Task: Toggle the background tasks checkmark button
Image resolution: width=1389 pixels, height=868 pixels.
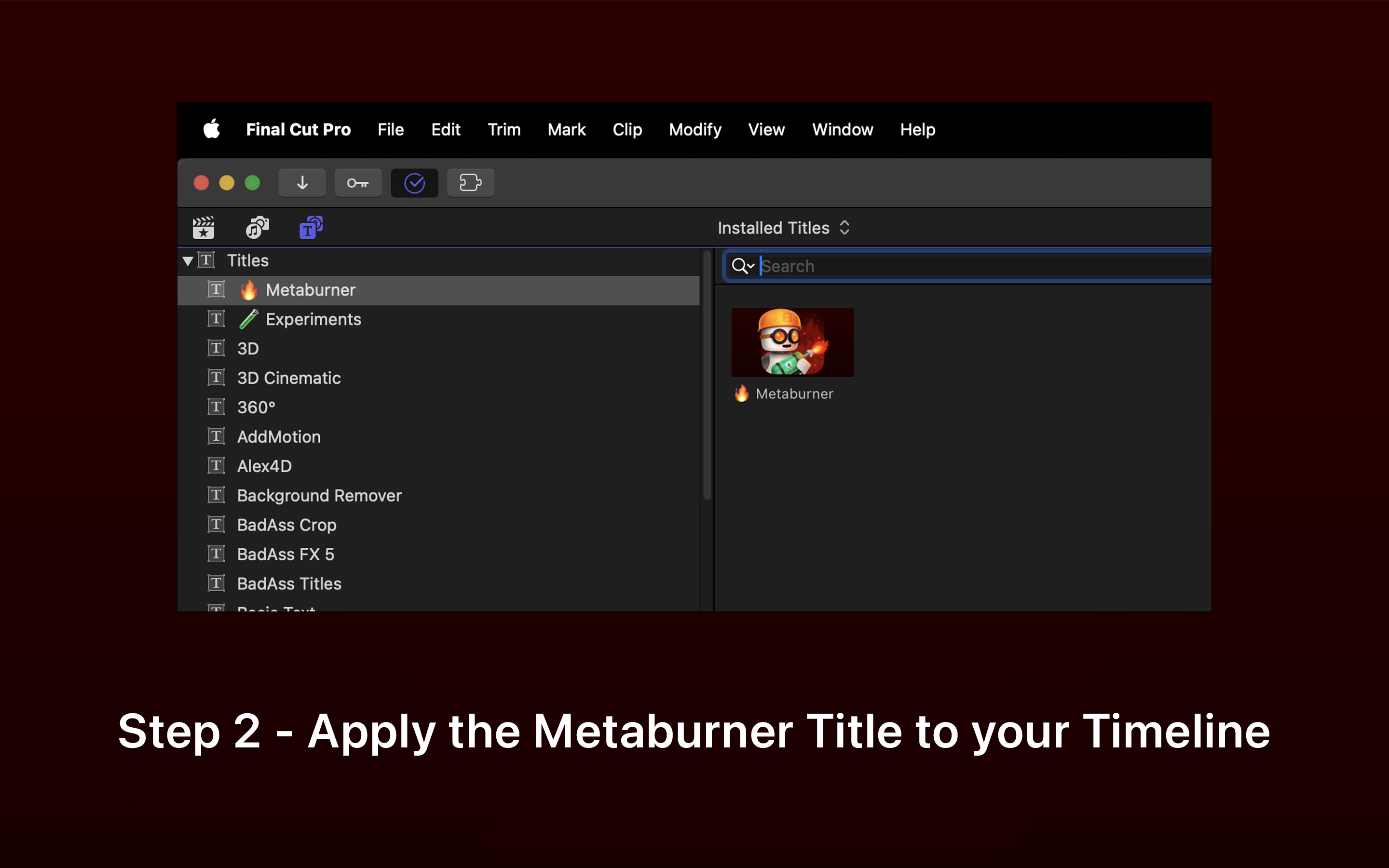Action: click(x=414, y=183)
